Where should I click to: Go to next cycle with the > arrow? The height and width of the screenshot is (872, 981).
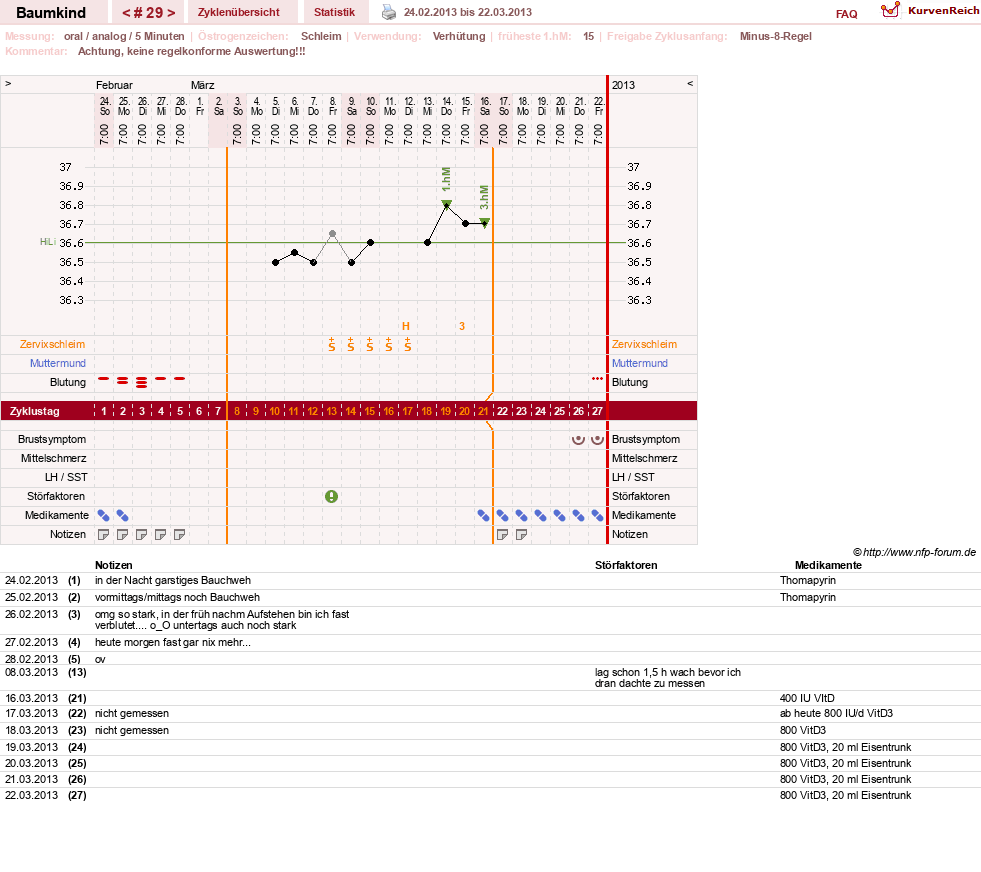click(171, 13)
